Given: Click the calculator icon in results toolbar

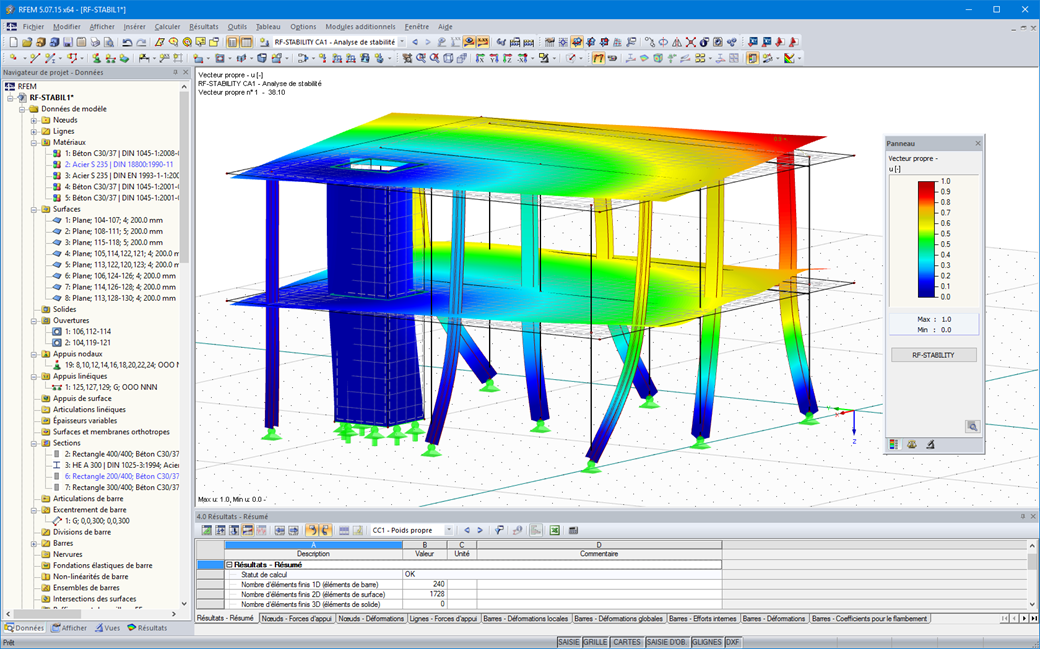Looking at the screenshot, I should [573, 530].
